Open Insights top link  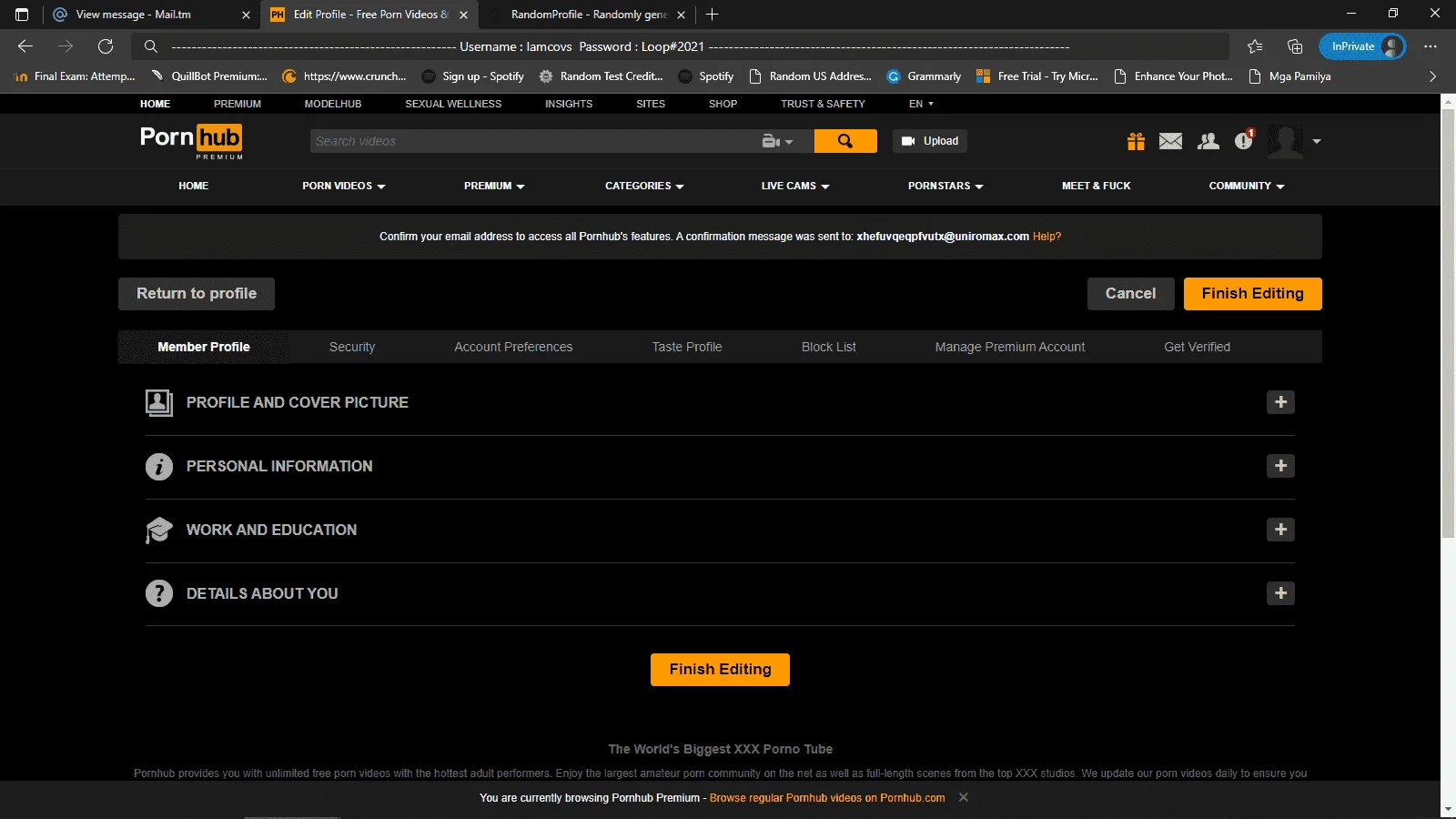pyautogui.click(x=569, y=104)
